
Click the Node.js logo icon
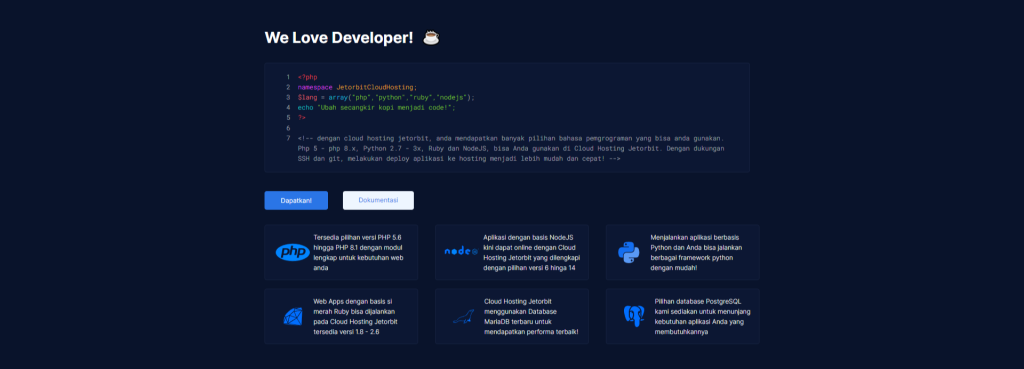pyautogui.click(x=461, y=251)
